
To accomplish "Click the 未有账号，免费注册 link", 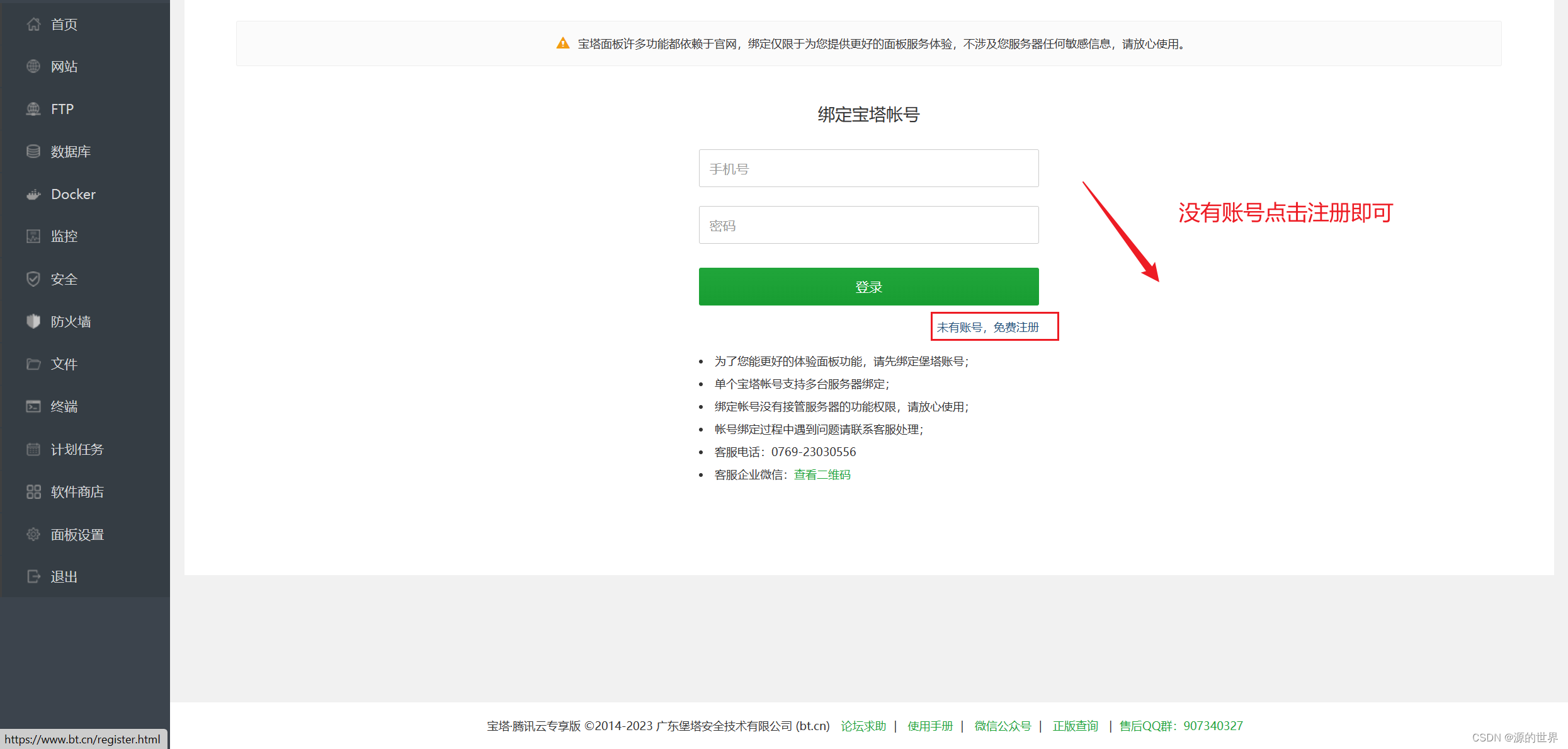I will (987, 327).
